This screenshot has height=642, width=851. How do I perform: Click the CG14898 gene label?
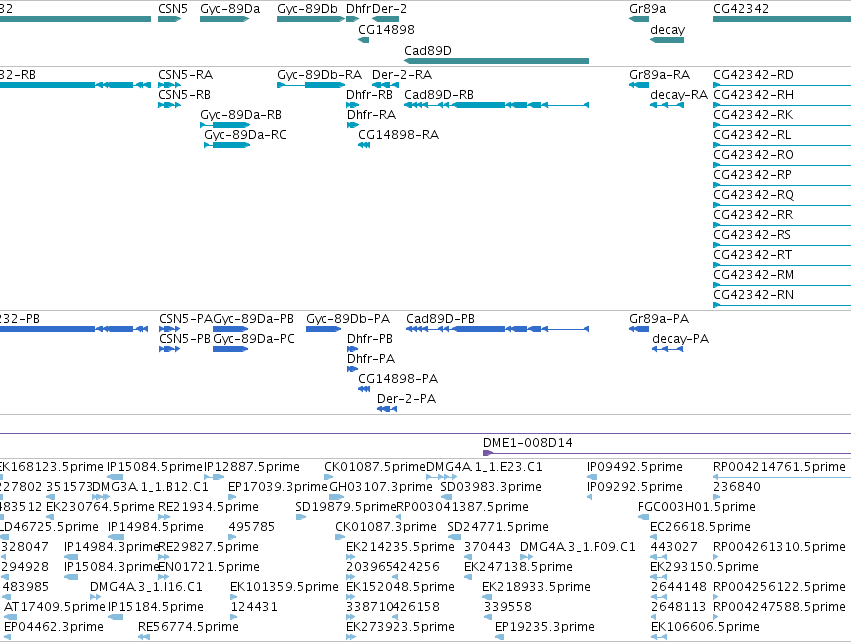pos(386,29)
